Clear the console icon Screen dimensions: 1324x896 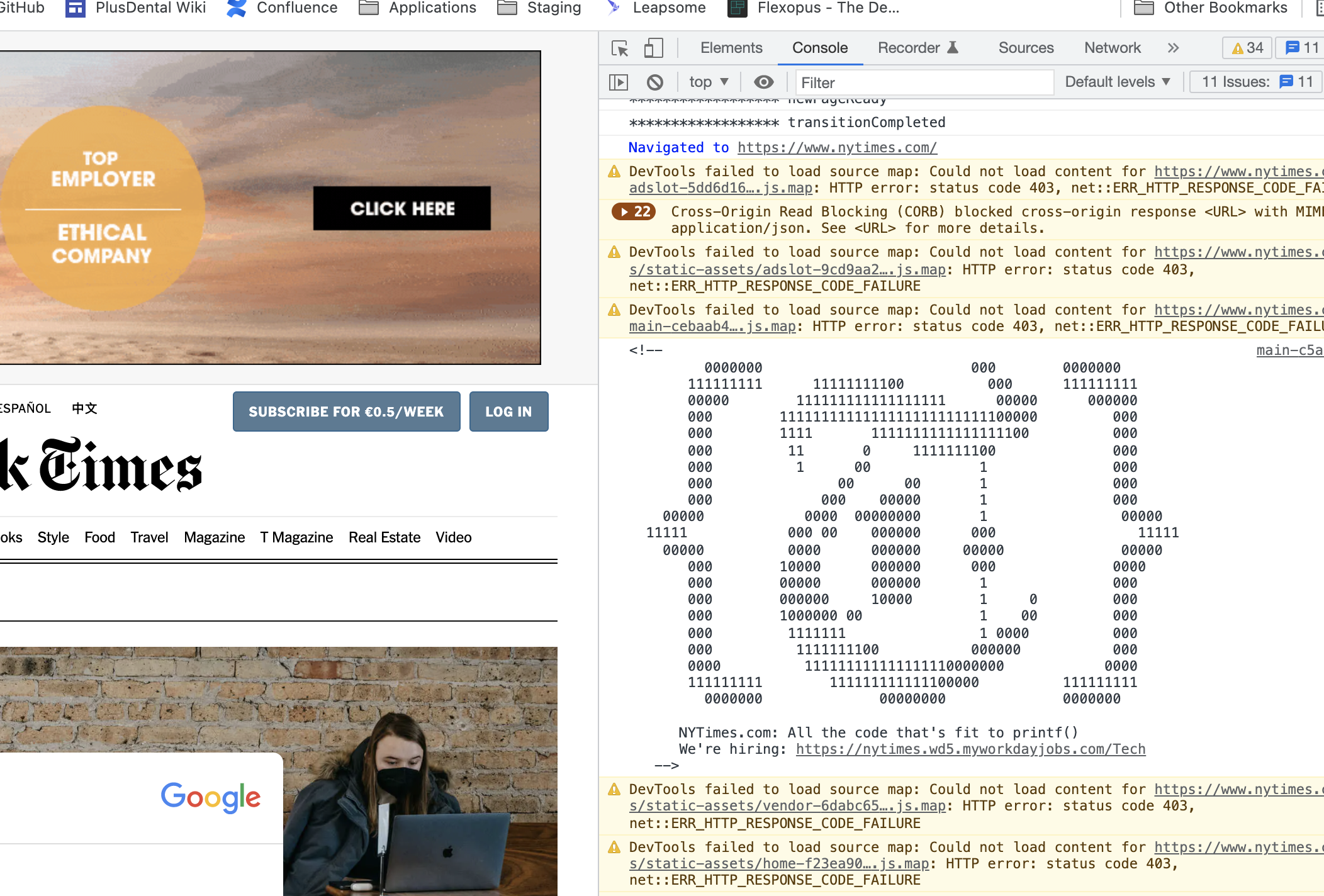click(x=655, y=82)
